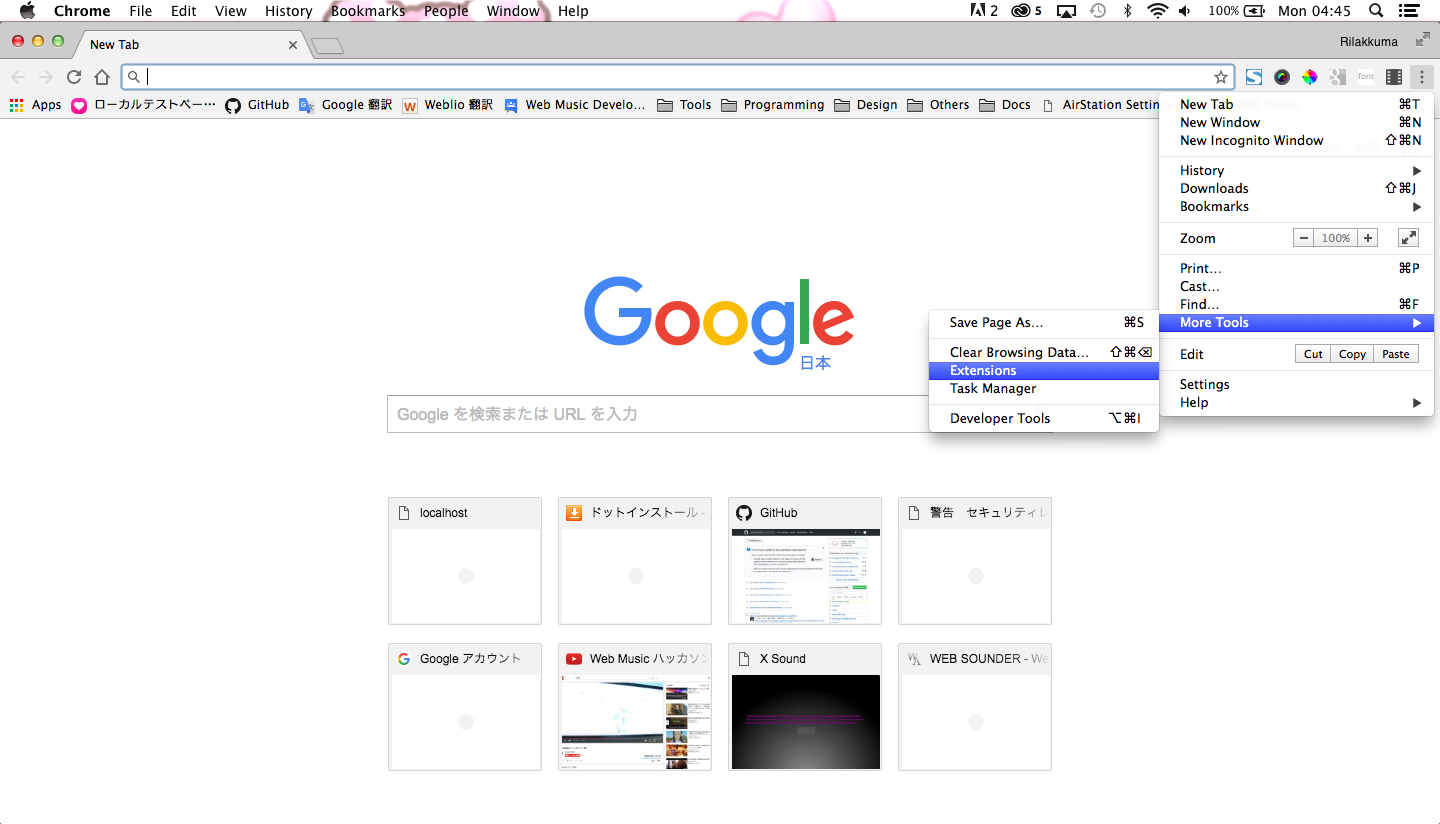Click the volume speaker icon
Image resolution: width=1440 pixels, height=824 pixels.
click(x=1185, y=11)
